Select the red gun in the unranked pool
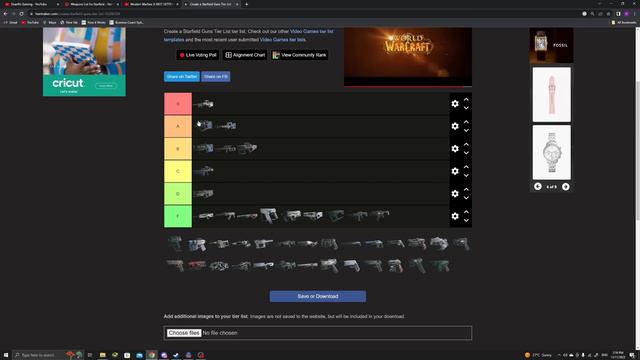640x360 pixels. (197, 266)
